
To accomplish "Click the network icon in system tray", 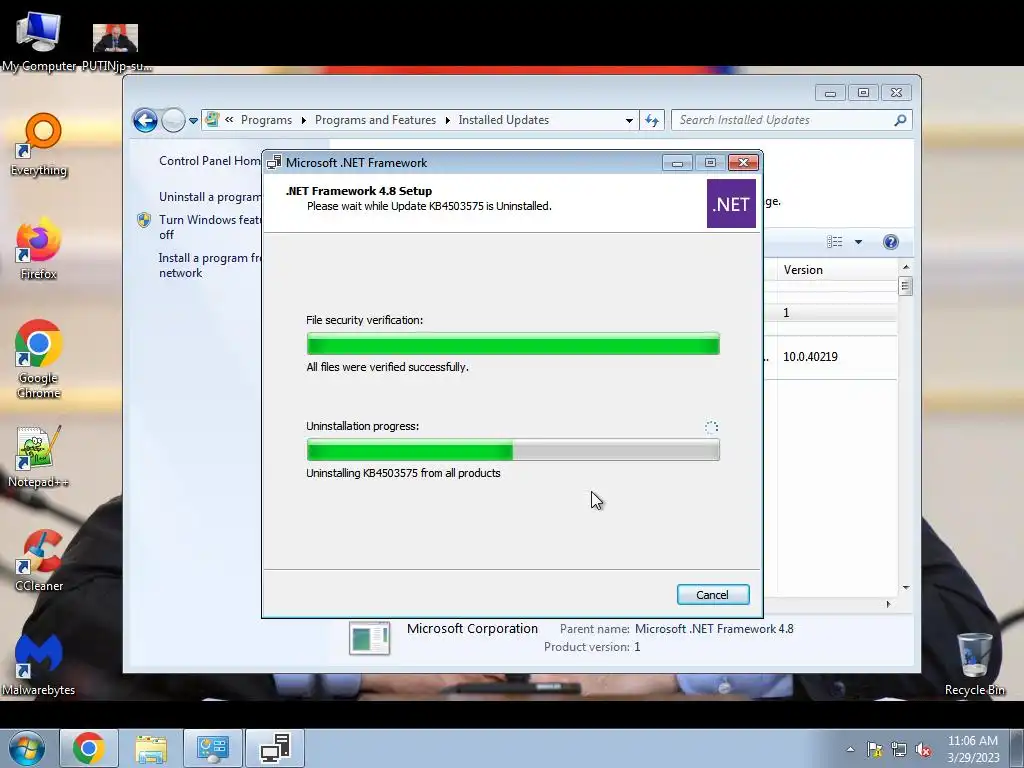I will coord(899,750).
